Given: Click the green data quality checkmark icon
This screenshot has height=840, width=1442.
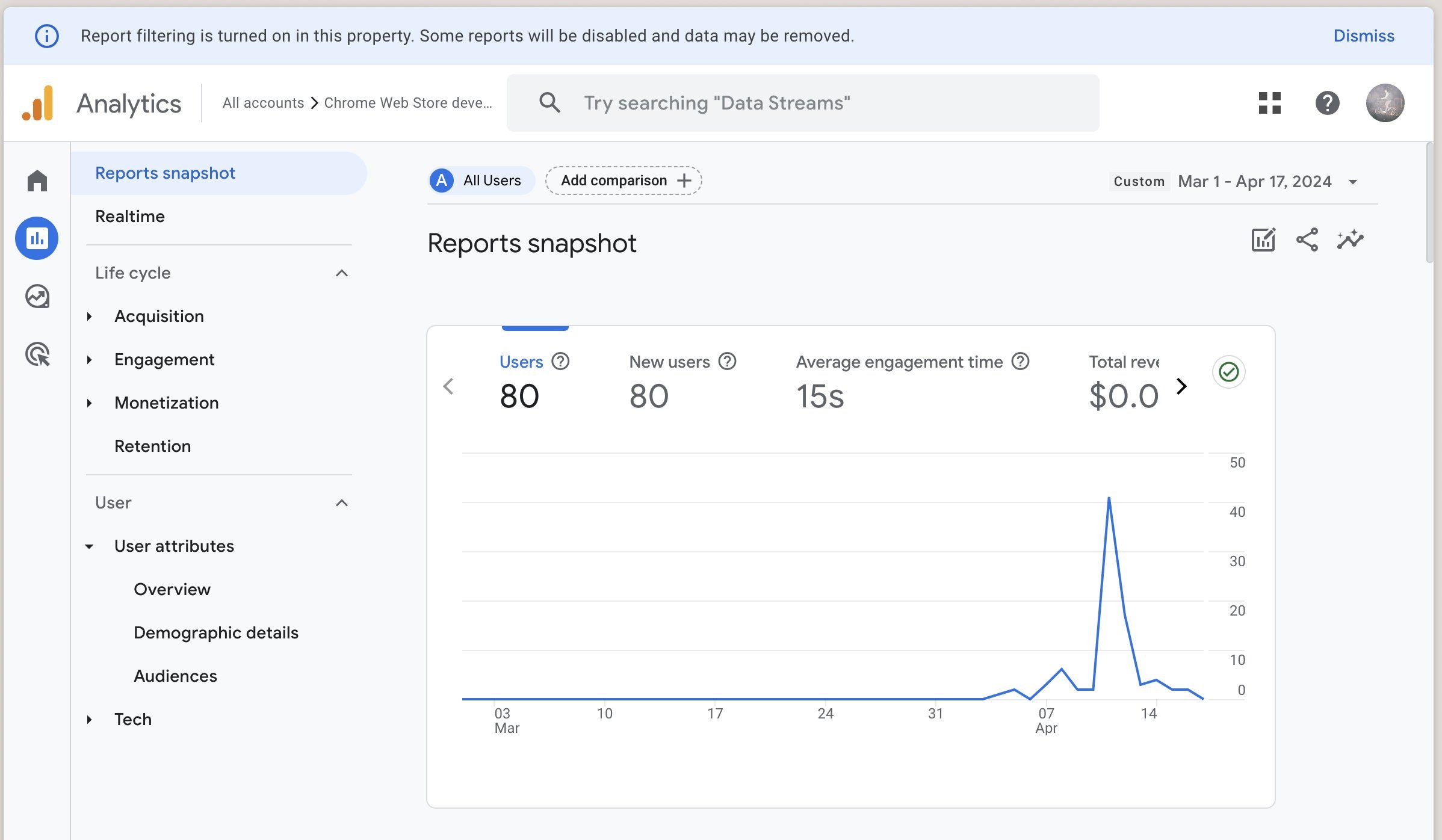Looking at the screenshot, I should (x=1228, y=372).
